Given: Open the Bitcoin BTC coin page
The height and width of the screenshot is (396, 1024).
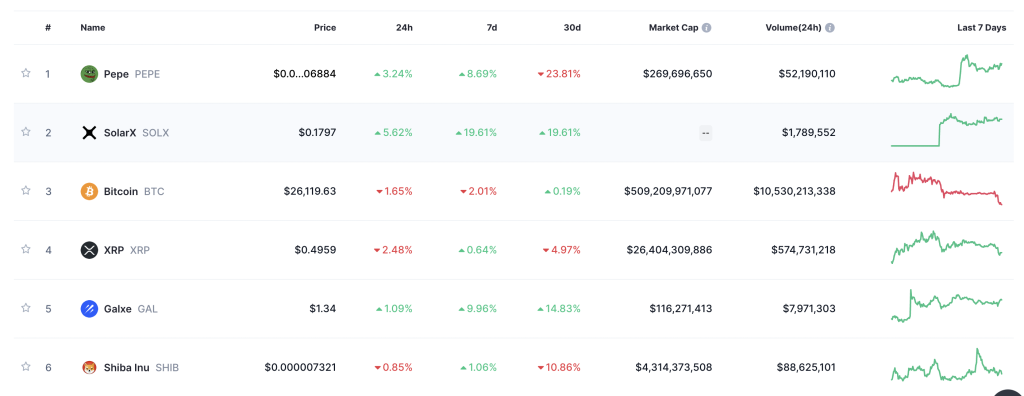Looking at the screenshot, I should pyautogui.click(x=122, y=191).
